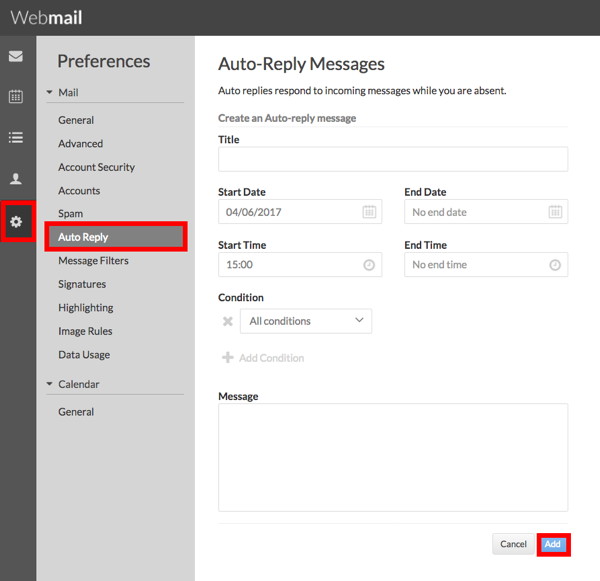This screenshot has width=600, height=581.
Task: Click the Start Date calendar picker icon
Action: tap(369, 212)
